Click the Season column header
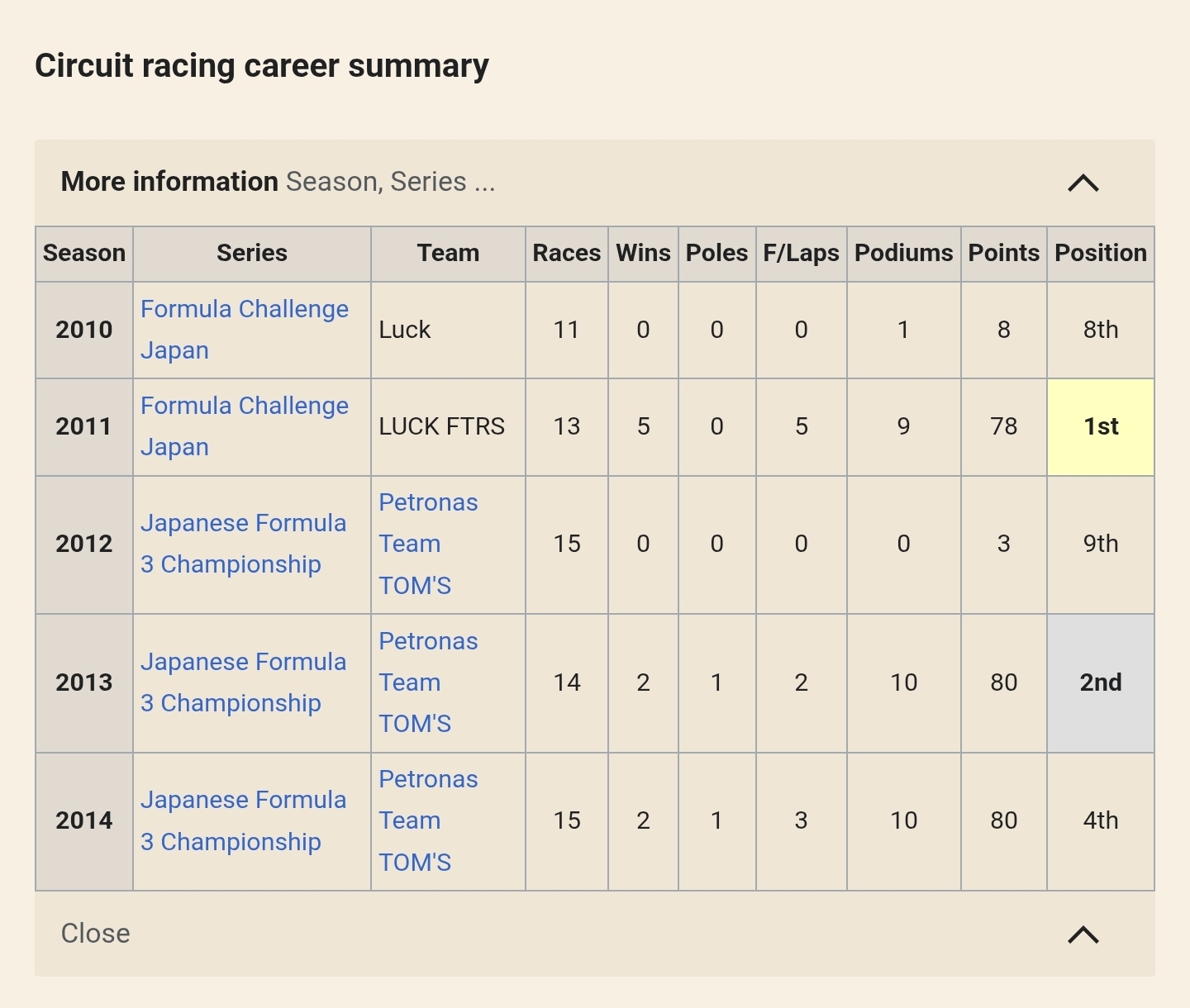The height and width of the screenshot is (1008, 1190). pos(84,254)
